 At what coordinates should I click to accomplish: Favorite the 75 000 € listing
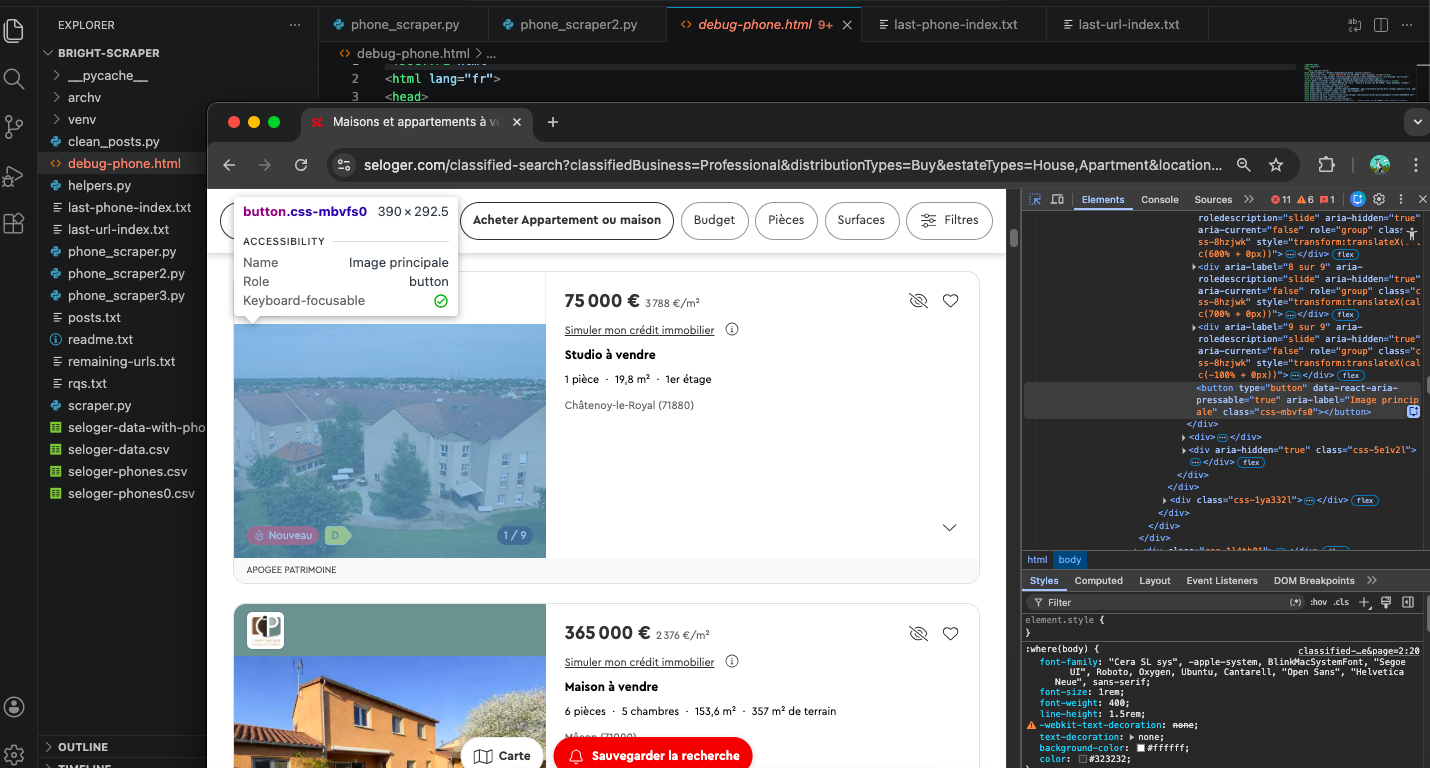pyautogui.click(x=950, y=301)
